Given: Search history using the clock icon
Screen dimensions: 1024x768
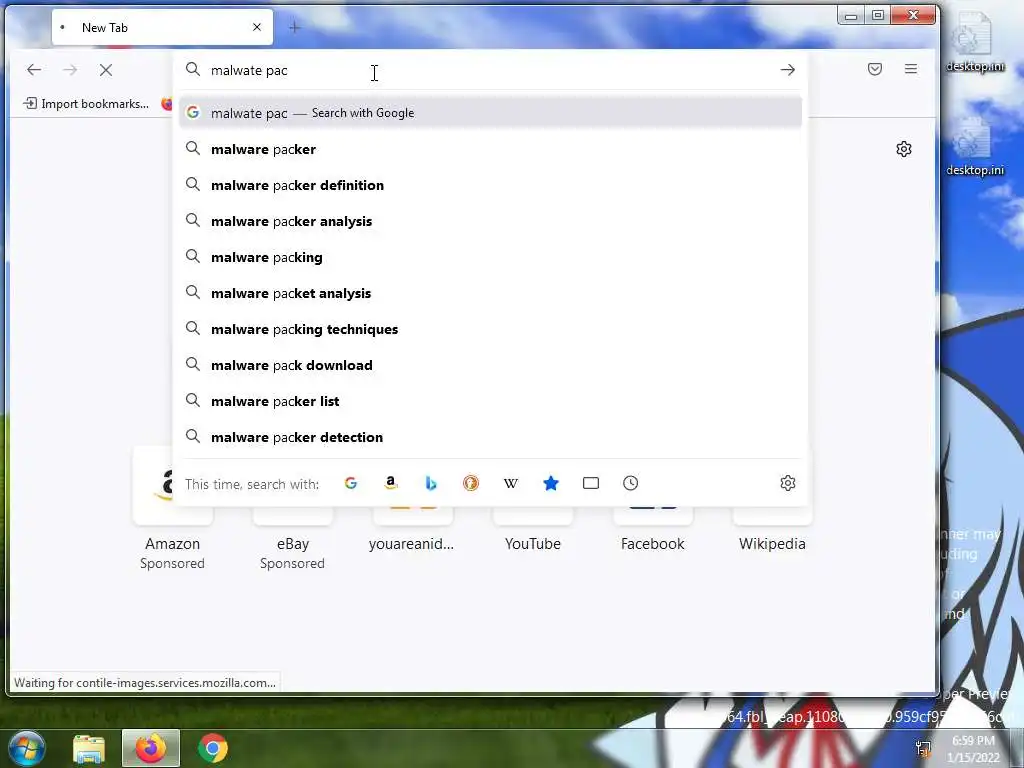Looking at the screenshot, I should click(631, 483).
